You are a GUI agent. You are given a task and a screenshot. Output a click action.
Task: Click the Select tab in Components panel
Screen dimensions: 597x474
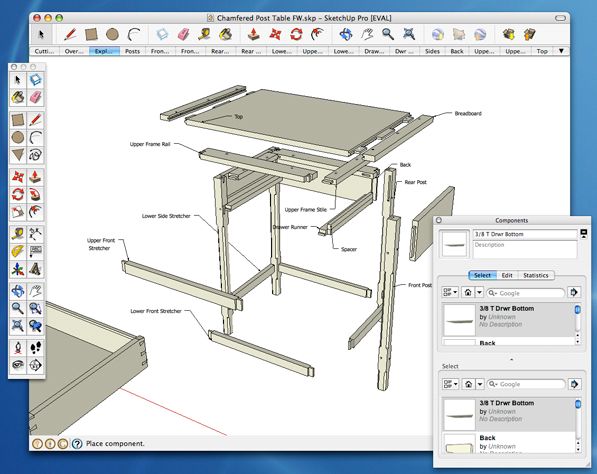482,275
